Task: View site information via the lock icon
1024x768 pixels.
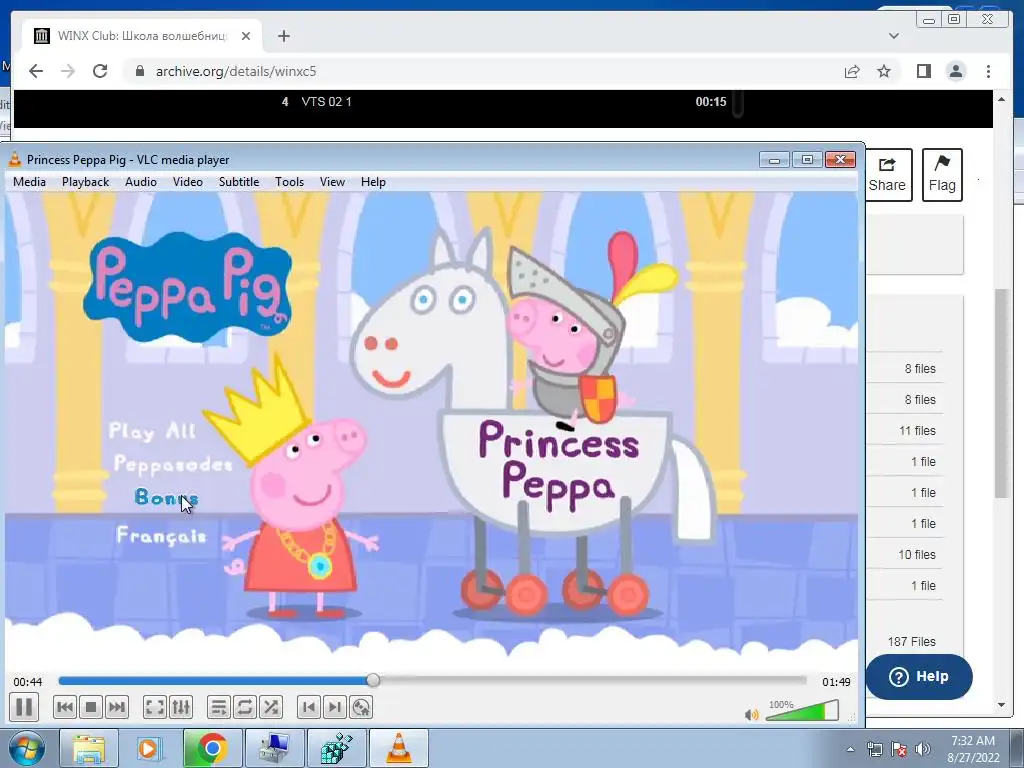Action: 139,71
